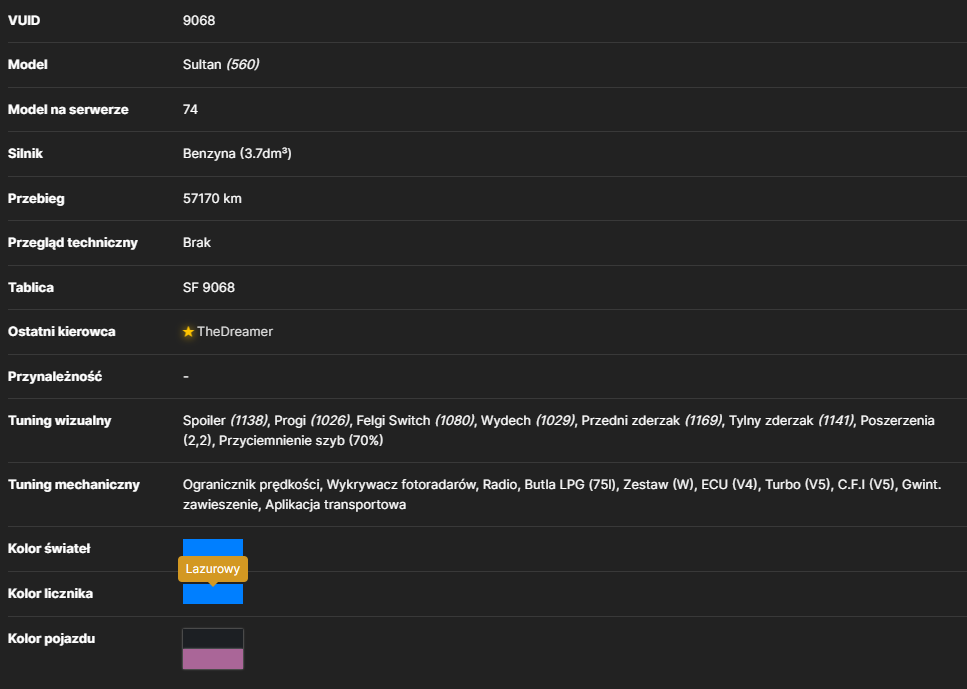Click the Przegląd techniczny label

coord(73,243)
